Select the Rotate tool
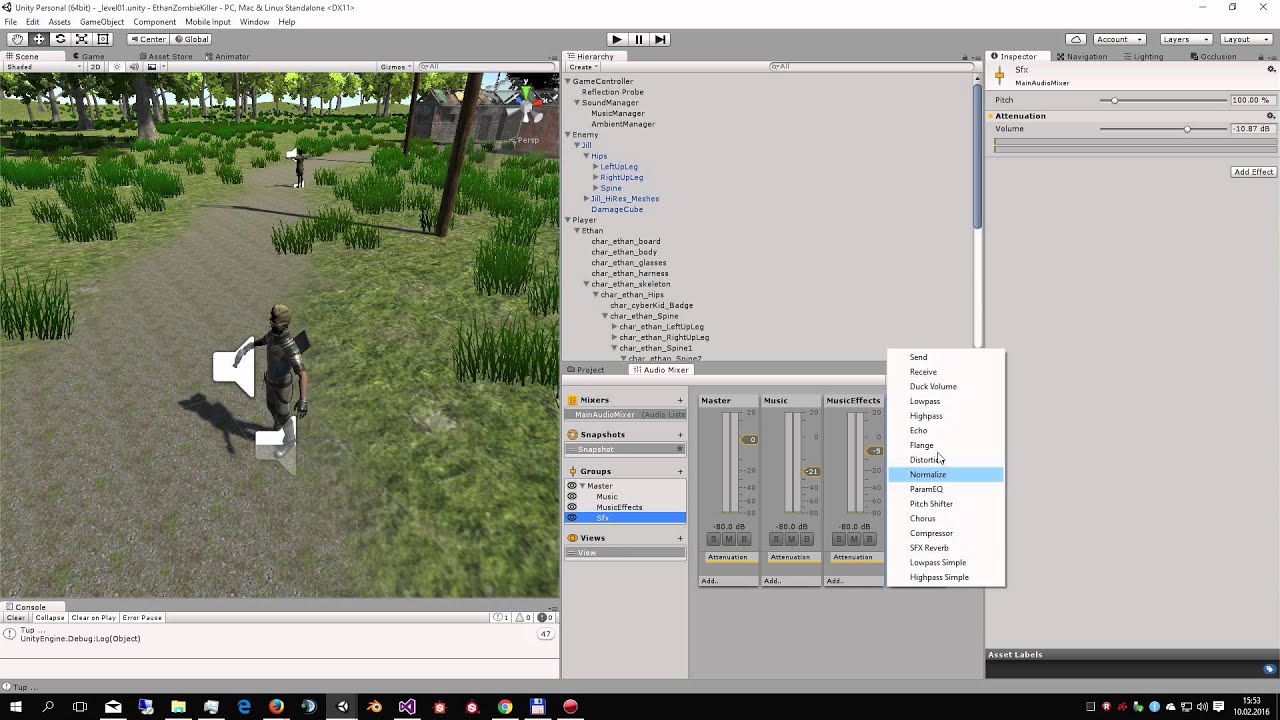The width and height of the screenshot is (1280, 720). coord(60,39)
